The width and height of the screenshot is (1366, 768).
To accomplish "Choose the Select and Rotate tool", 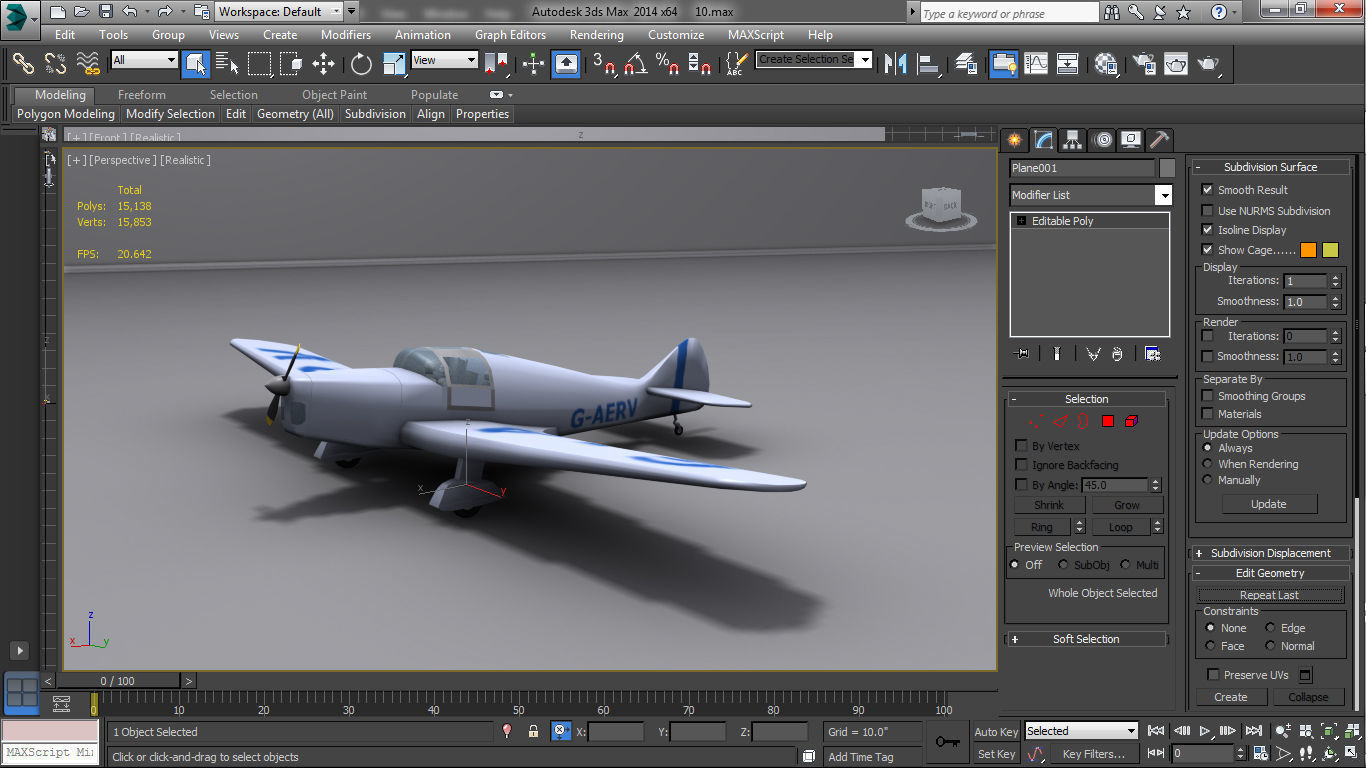I will [361, 64].
